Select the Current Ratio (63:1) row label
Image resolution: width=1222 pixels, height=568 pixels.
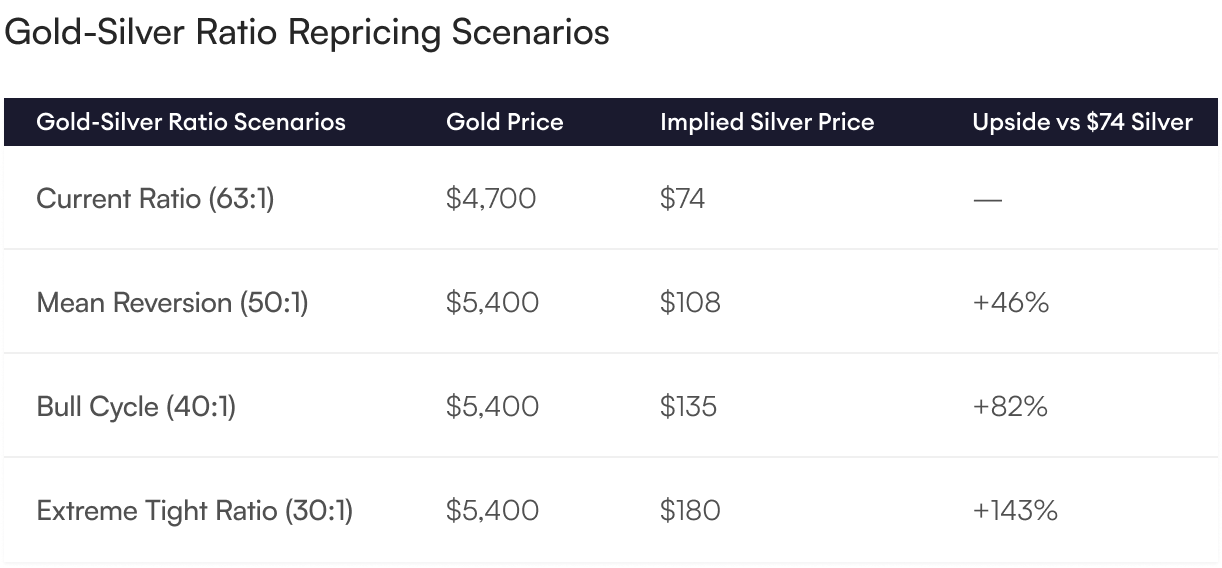click(x=155, y=198)
